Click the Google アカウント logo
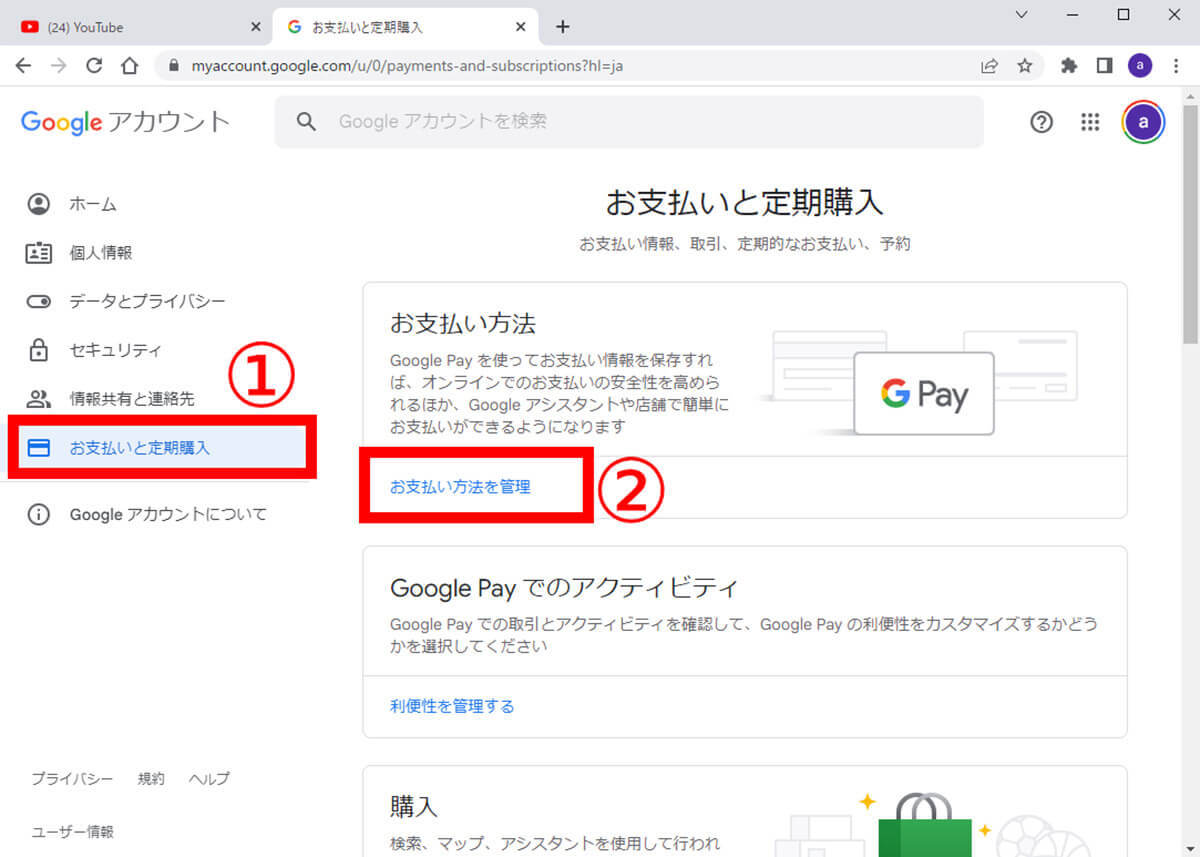The image size is (1200, 857). tap(125, 122)
